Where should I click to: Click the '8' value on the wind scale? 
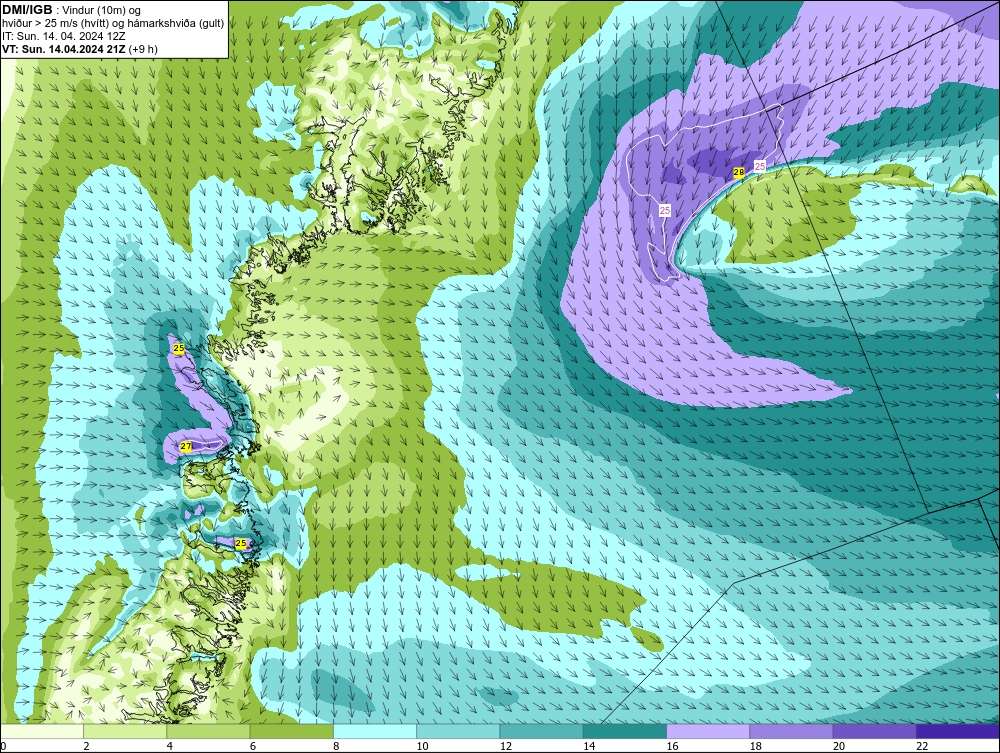pyautogui.click(x=336, y=747)
